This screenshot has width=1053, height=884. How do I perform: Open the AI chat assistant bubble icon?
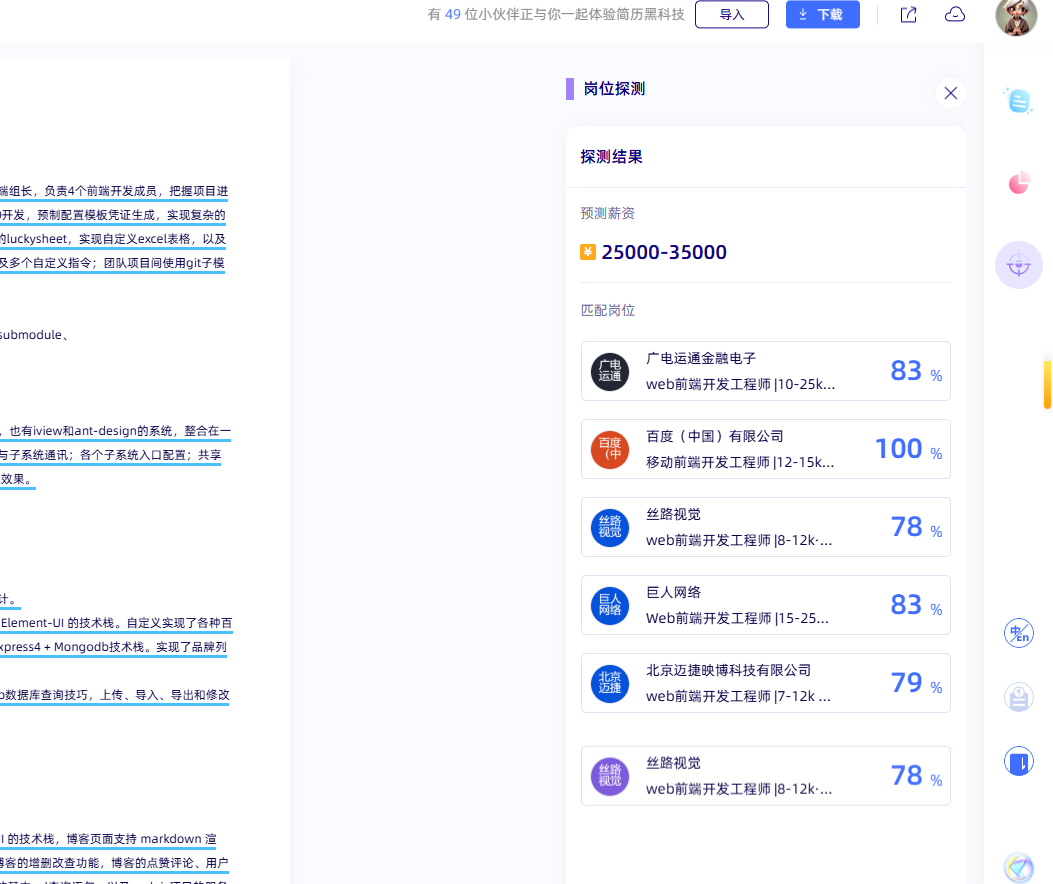click(1018, 100)
